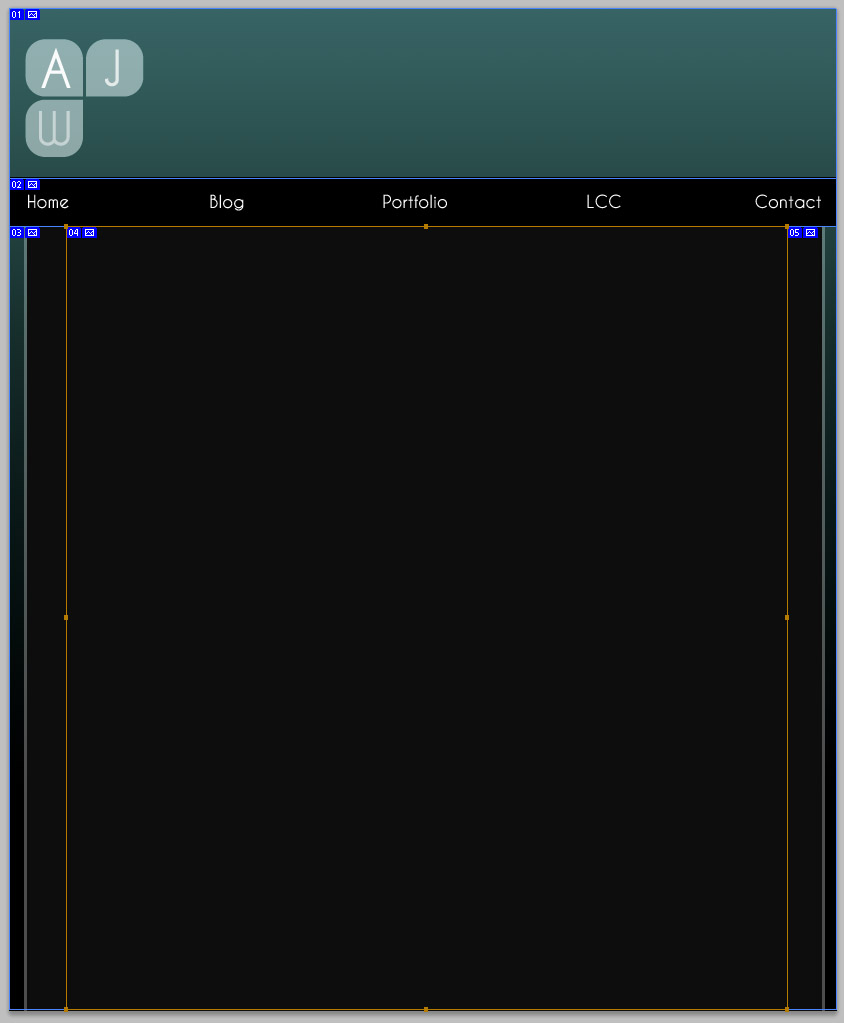Click the 'A' logo tile
Viewport: 844px width, 1023px height.
(54, 68)
